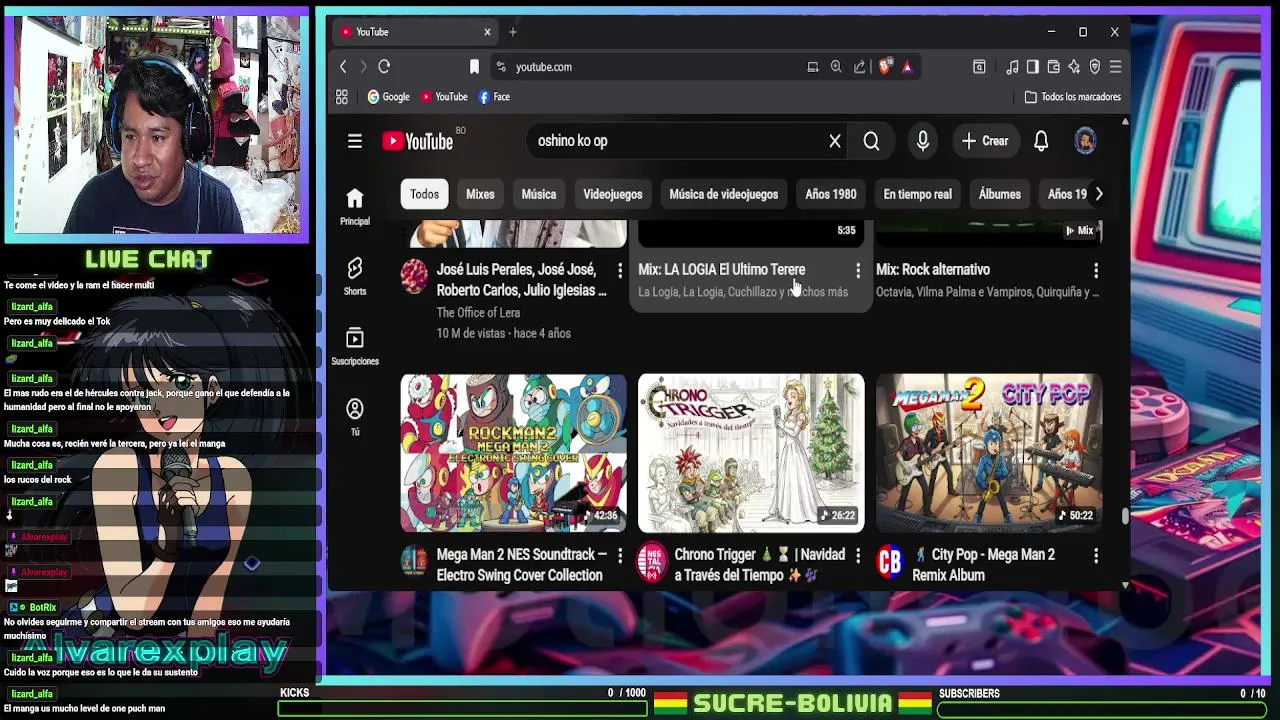Select the YouTube browser tab

tap(414, 32)
